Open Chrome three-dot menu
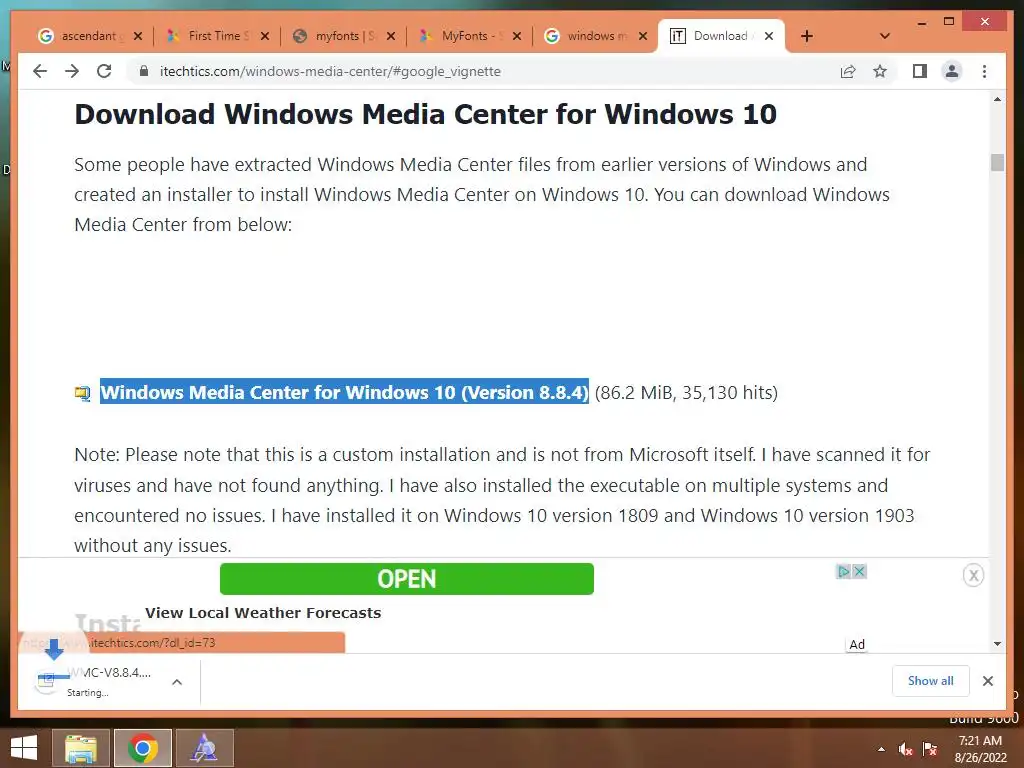Screen dimensions: 1024x768 984,71
